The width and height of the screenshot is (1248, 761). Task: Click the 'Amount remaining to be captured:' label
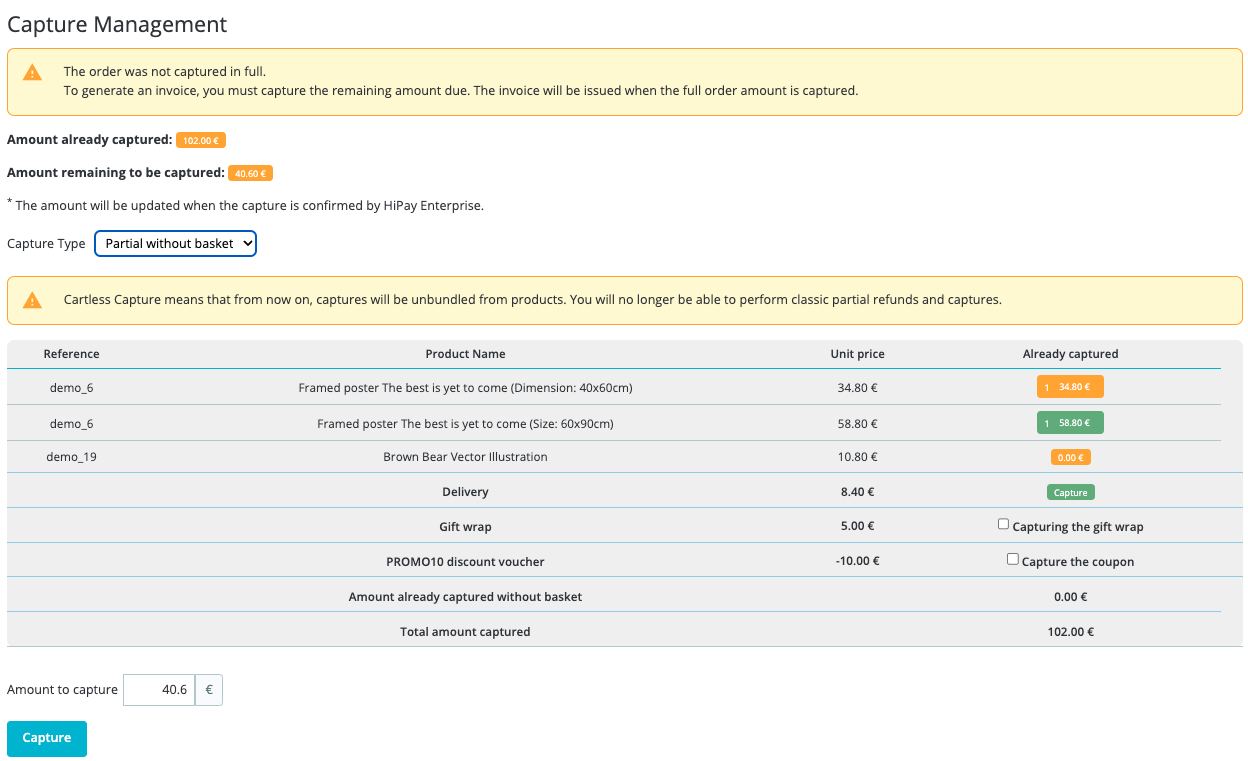(x=116, y=173)
